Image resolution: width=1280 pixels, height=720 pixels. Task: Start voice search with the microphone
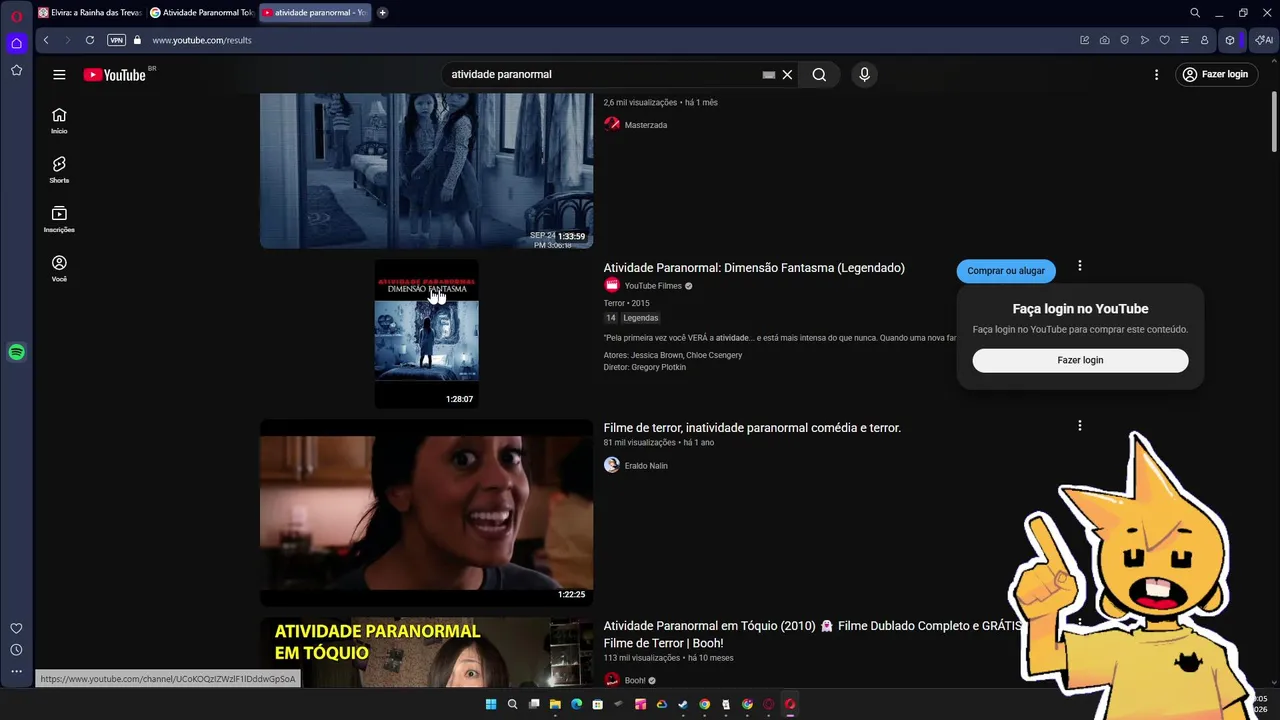point(865,75)
